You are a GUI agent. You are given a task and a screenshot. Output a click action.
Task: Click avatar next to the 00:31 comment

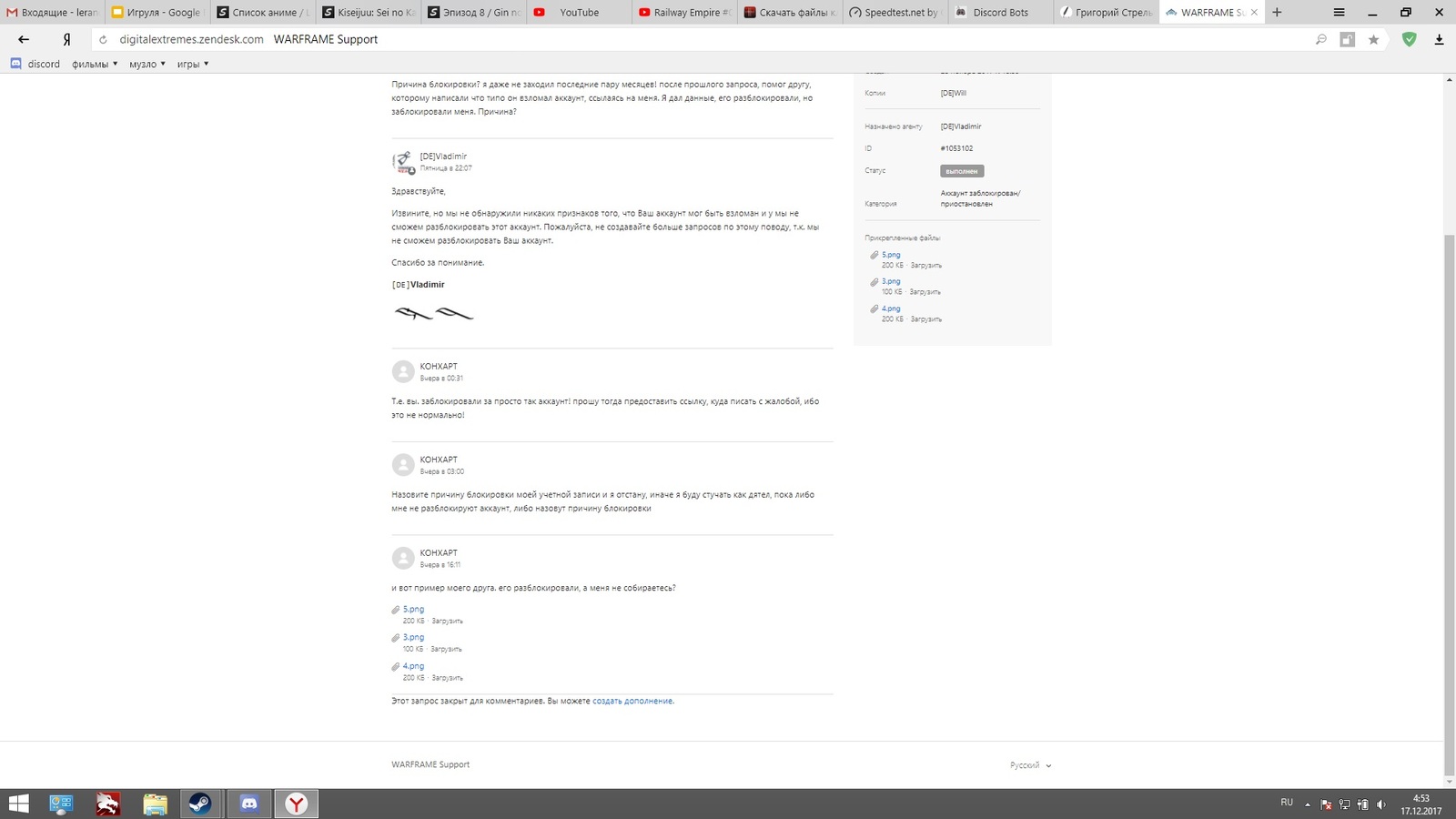(403, 371)
